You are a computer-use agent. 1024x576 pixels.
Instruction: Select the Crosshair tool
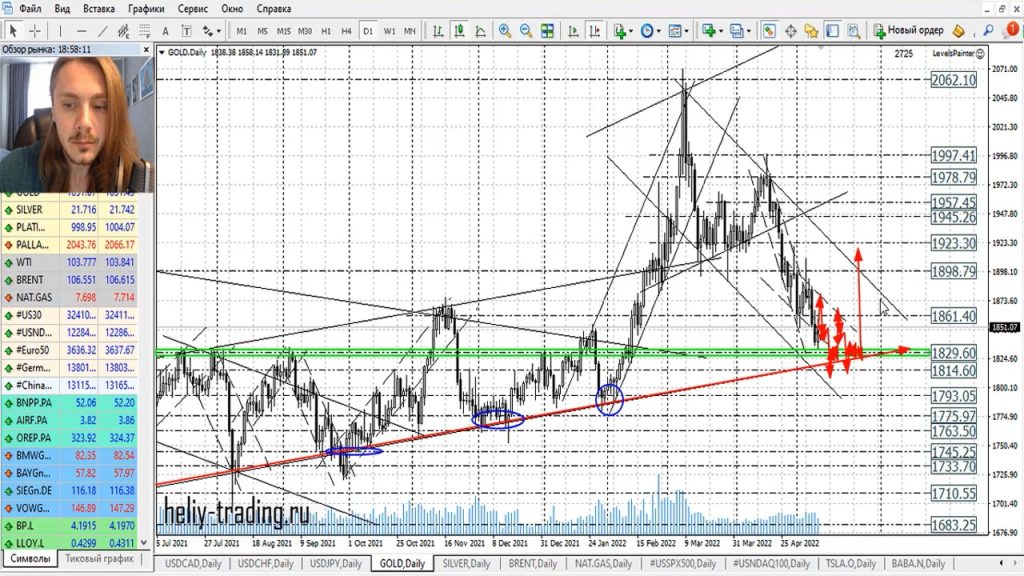34,31
